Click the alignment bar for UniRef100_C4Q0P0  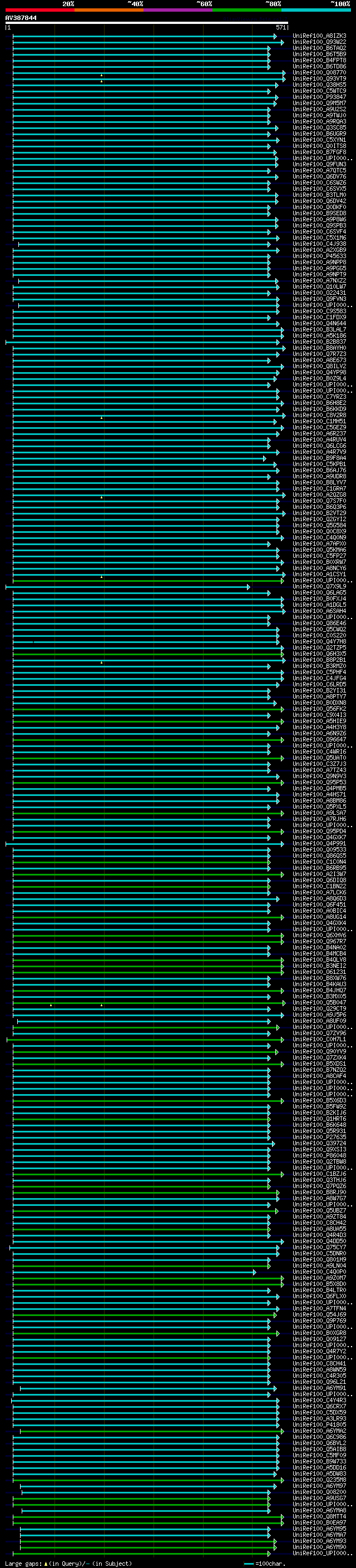click(135, 1272)
